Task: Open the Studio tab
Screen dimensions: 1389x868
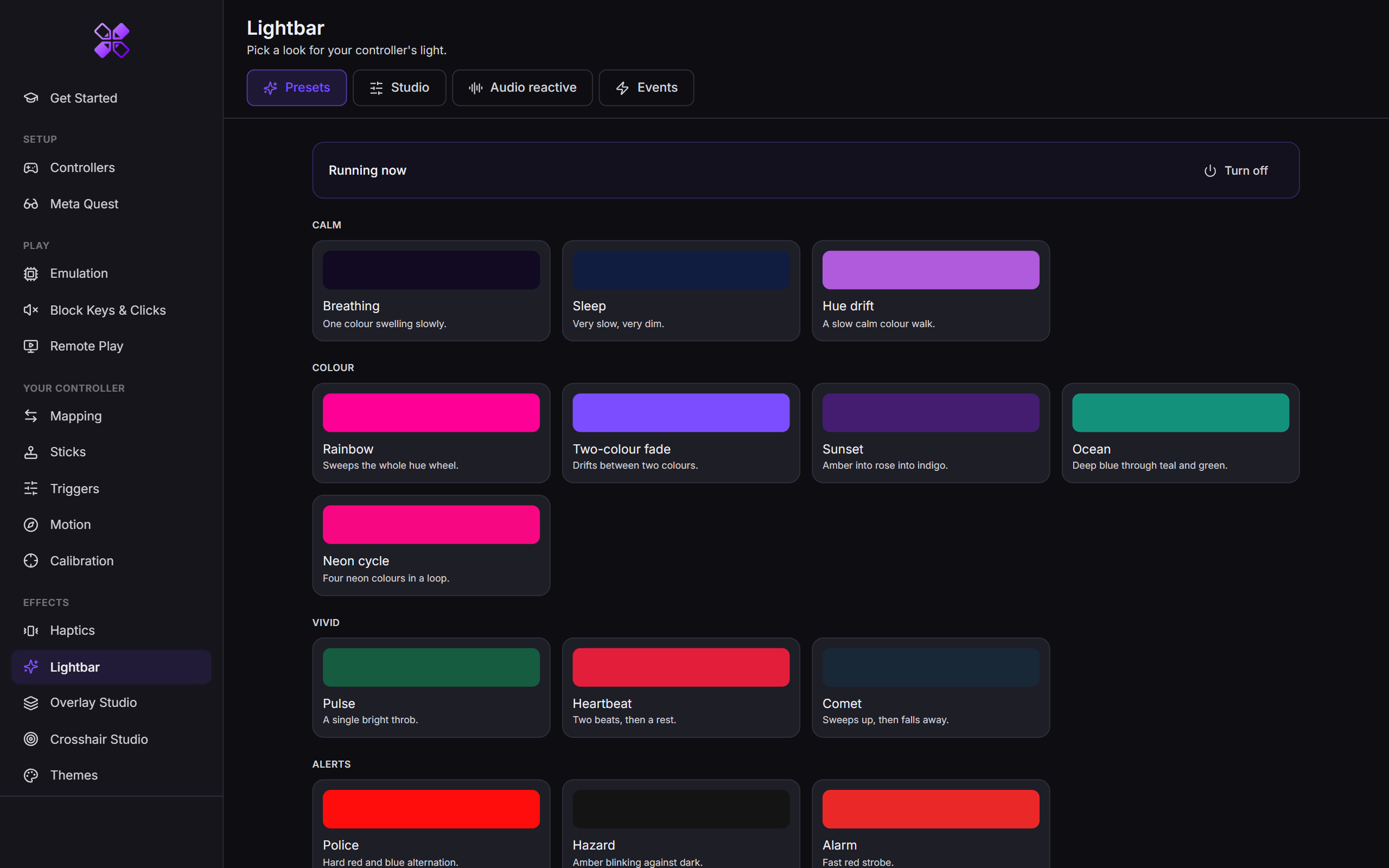Action: 399,88
